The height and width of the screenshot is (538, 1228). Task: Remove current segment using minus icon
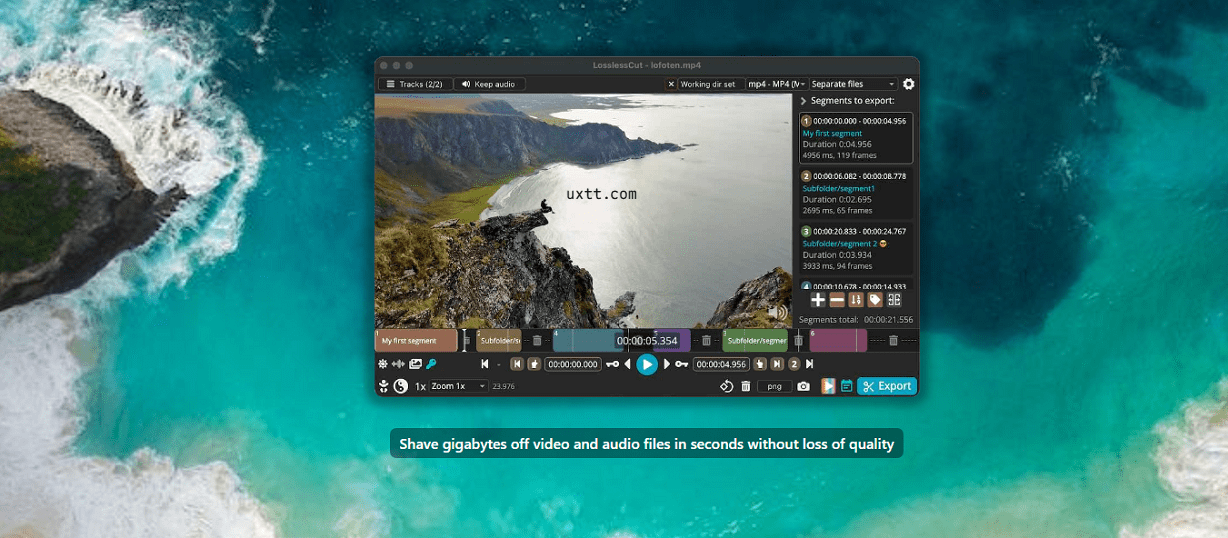(x=837, y=300)
